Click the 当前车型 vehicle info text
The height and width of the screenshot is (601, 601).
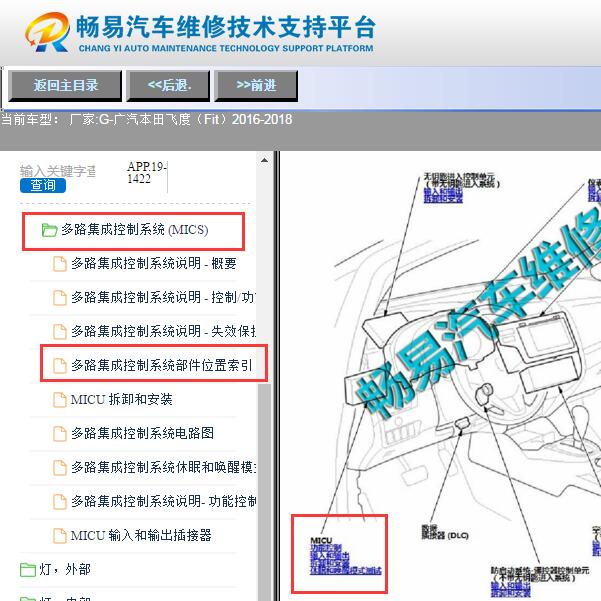point(146,120)
